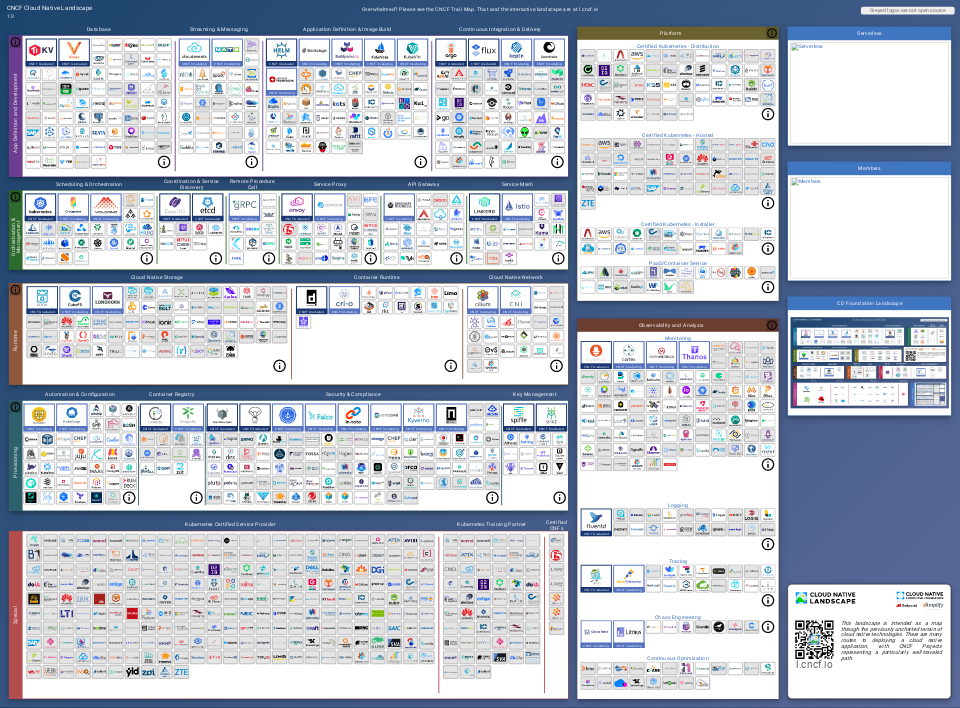The width and height of the screenshot is (960, 708).
Task: Click the ZTE logo under Certified Kubernetes - Hosted
Action: (x=588, y=203)
